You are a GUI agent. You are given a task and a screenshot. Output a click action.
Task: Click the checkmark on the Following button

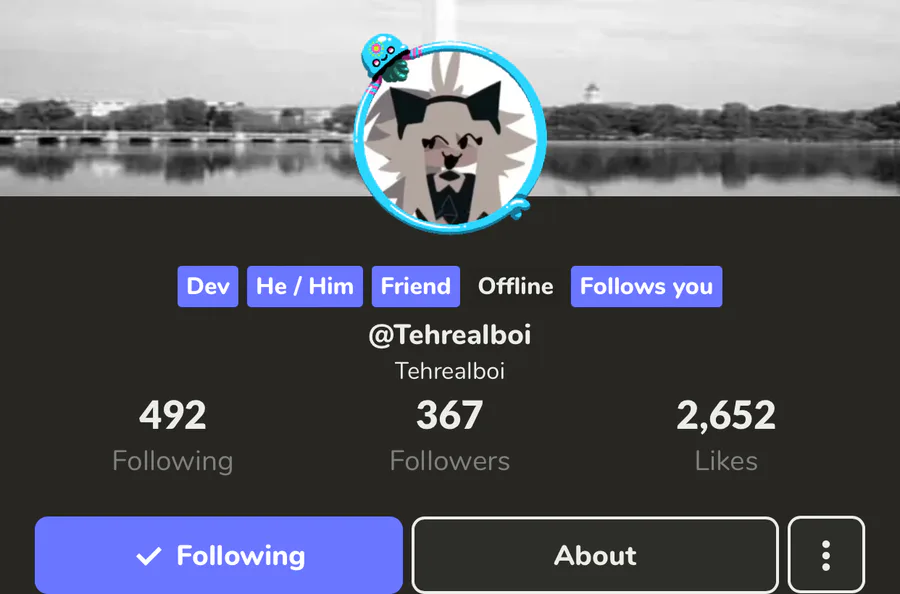148,556
